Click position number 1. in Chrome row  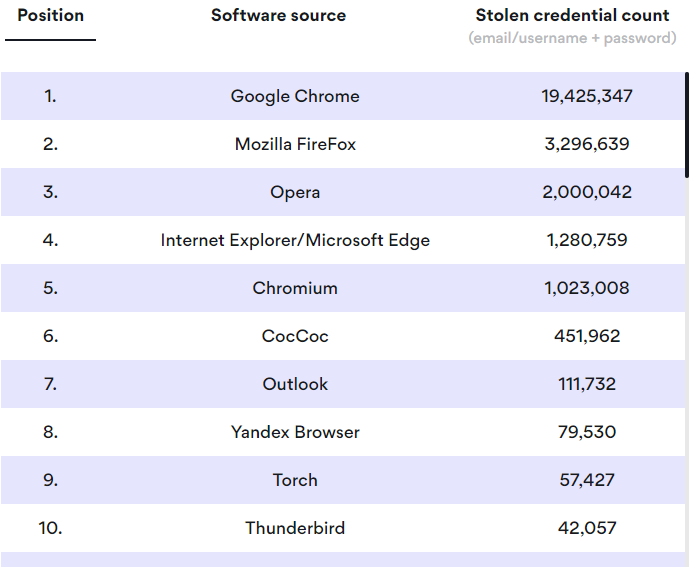(50, 96)
